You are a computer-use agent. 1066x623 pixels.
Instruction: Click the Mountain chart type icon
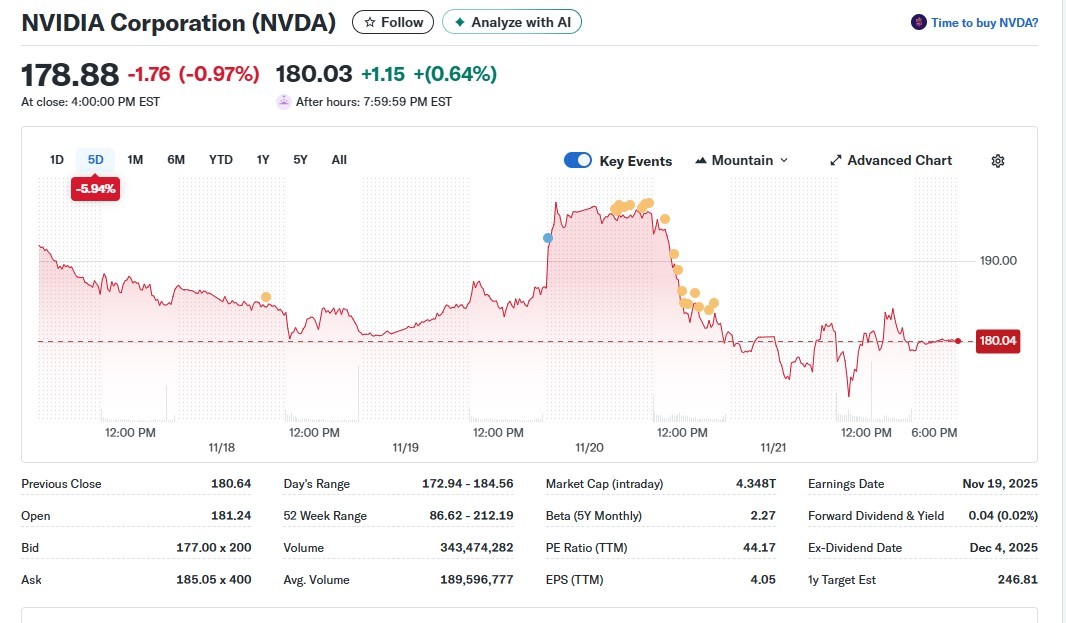(x=701, y=161)
